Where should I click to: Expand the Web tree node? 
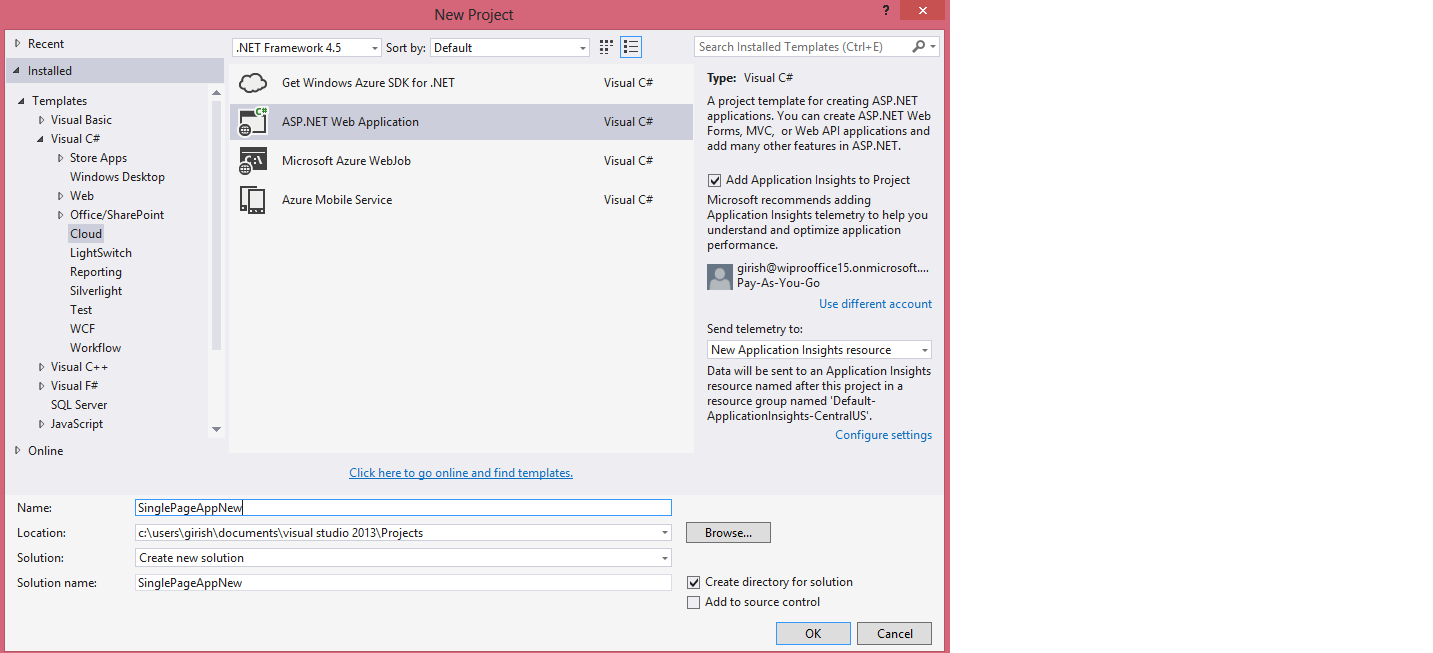(60, 196)
